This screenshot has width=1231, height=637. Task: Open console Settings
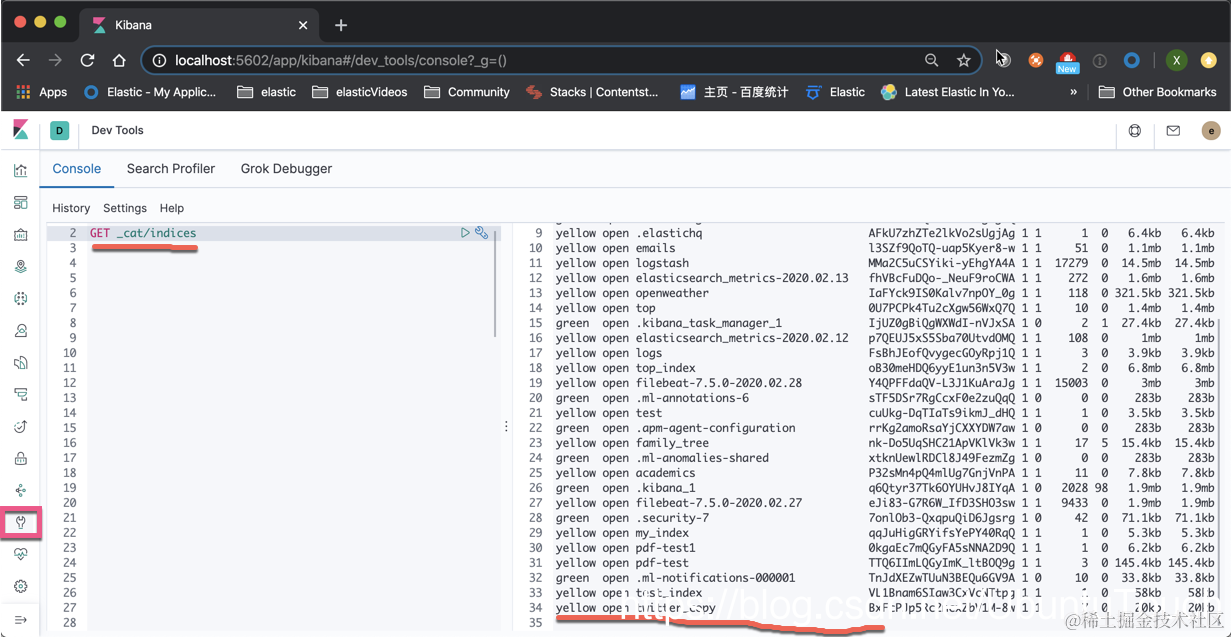(x=125, y=208)
